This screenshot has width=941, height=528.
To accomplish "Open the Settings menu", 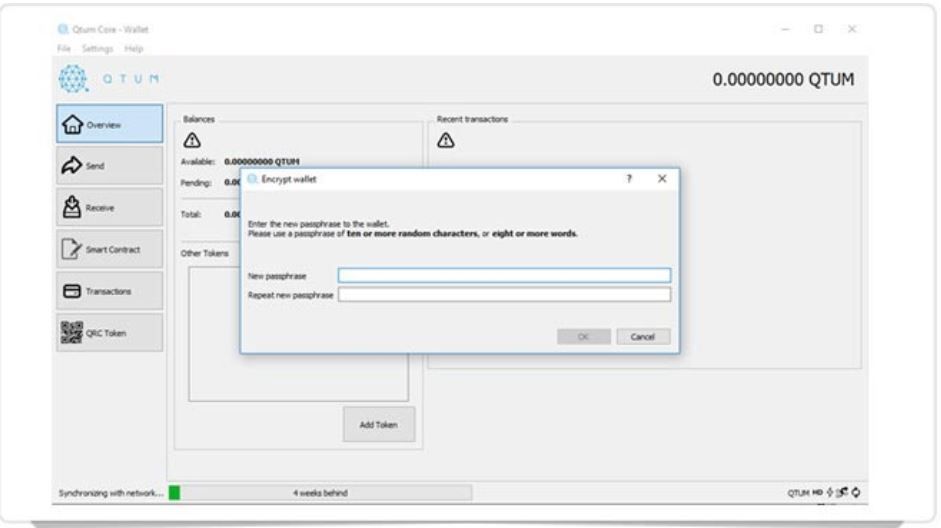I will [97, 49].
